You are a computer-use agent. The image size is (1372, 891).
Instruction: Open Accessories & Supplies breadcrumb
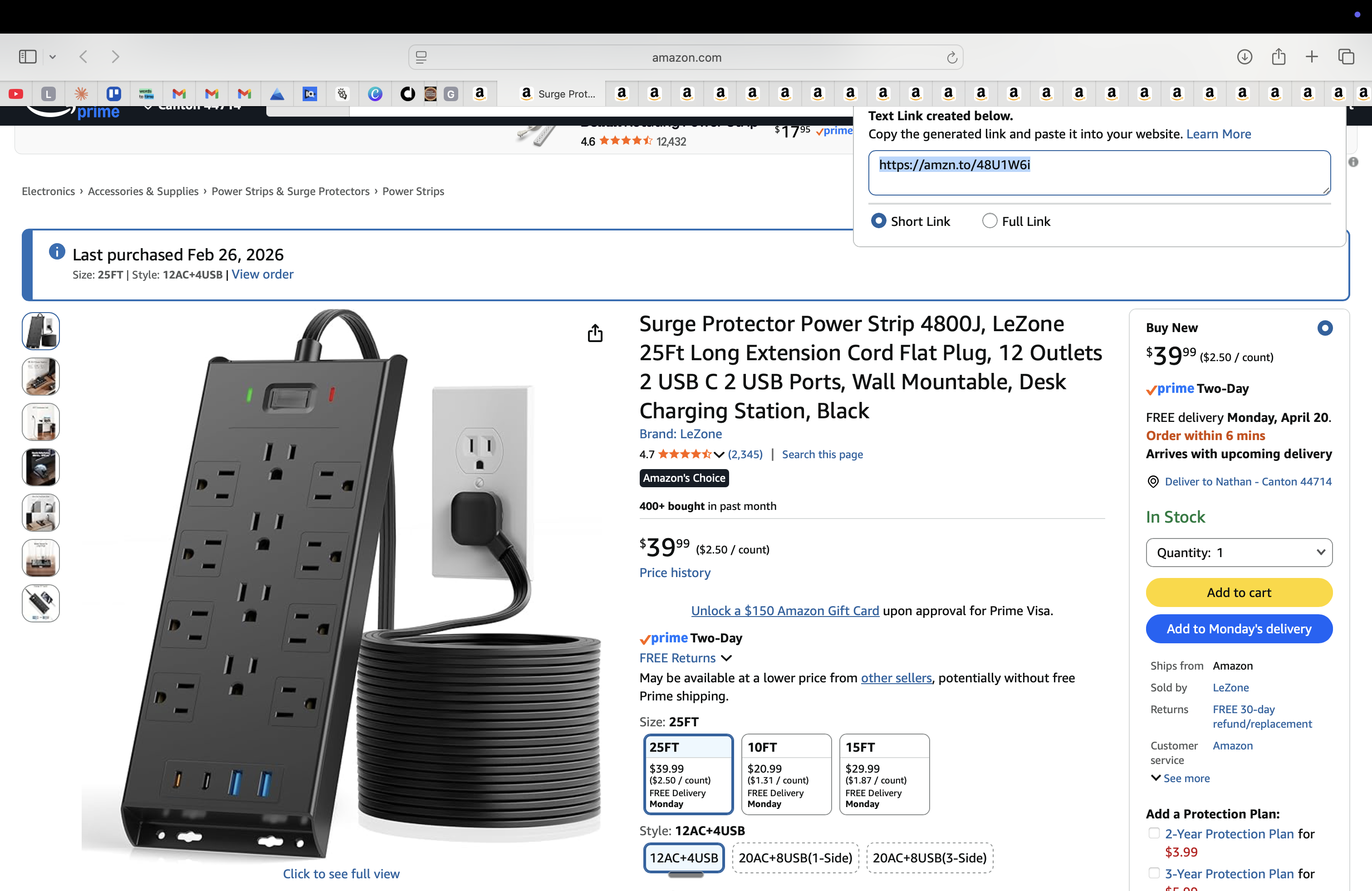point(143,191)
